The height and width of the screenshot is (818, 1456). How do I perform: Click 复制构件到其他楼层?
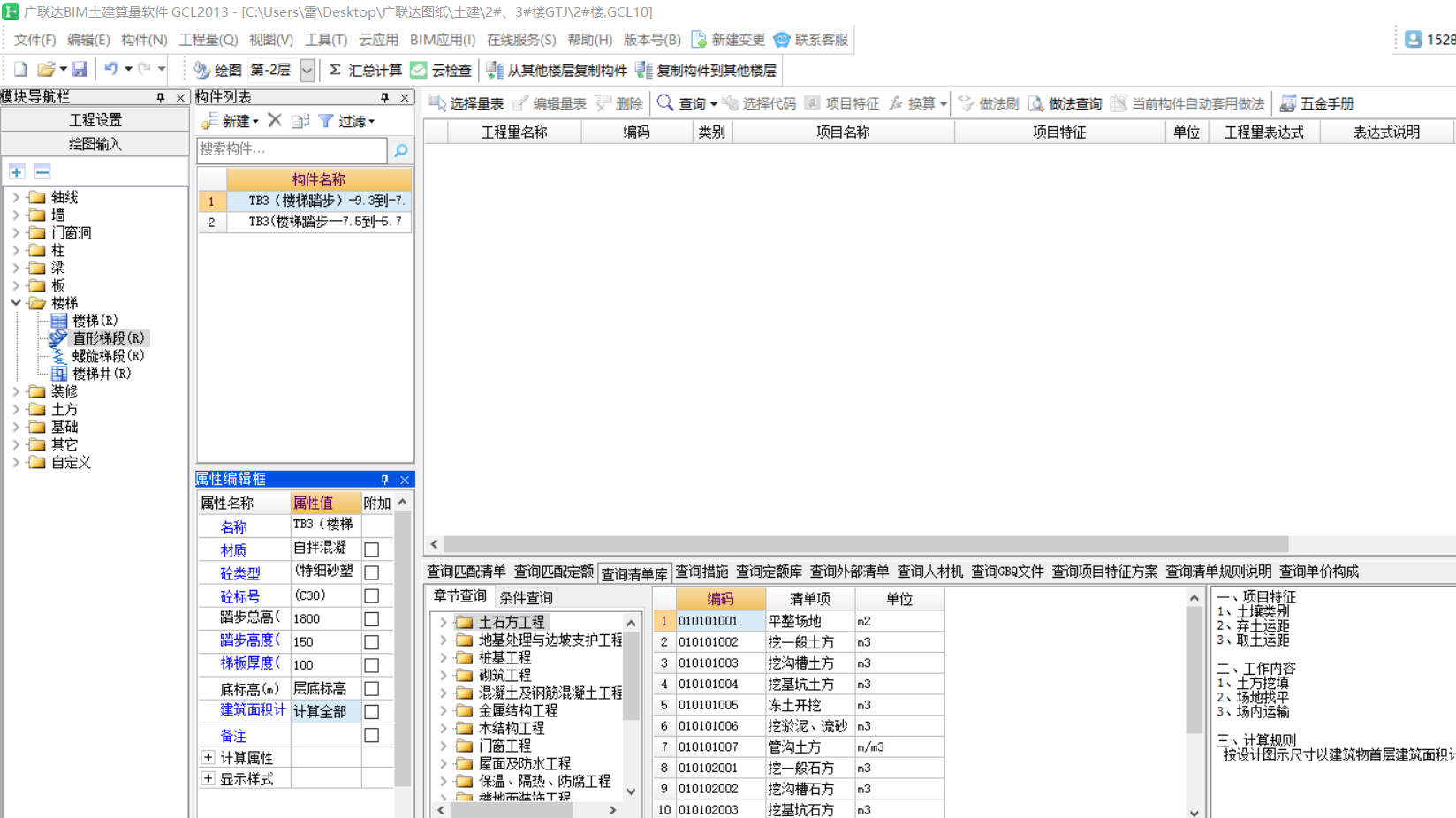706,70
